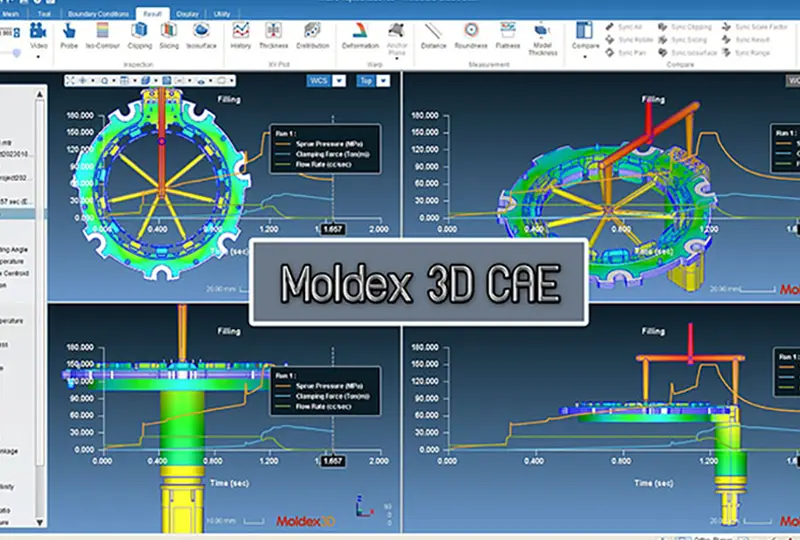Toggle Sync Result option
The width and height of the screenshot is (800, 540).
[x=746, y=39]
